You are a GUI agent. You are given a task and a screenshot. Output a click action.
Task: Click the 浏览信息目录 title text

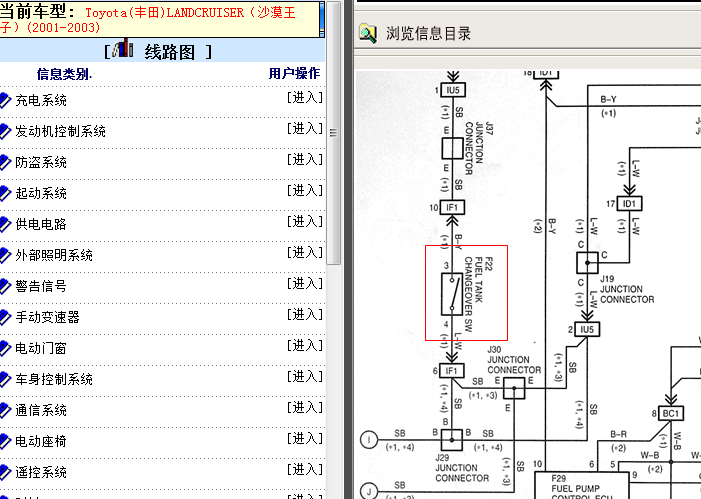coord(428,34)
